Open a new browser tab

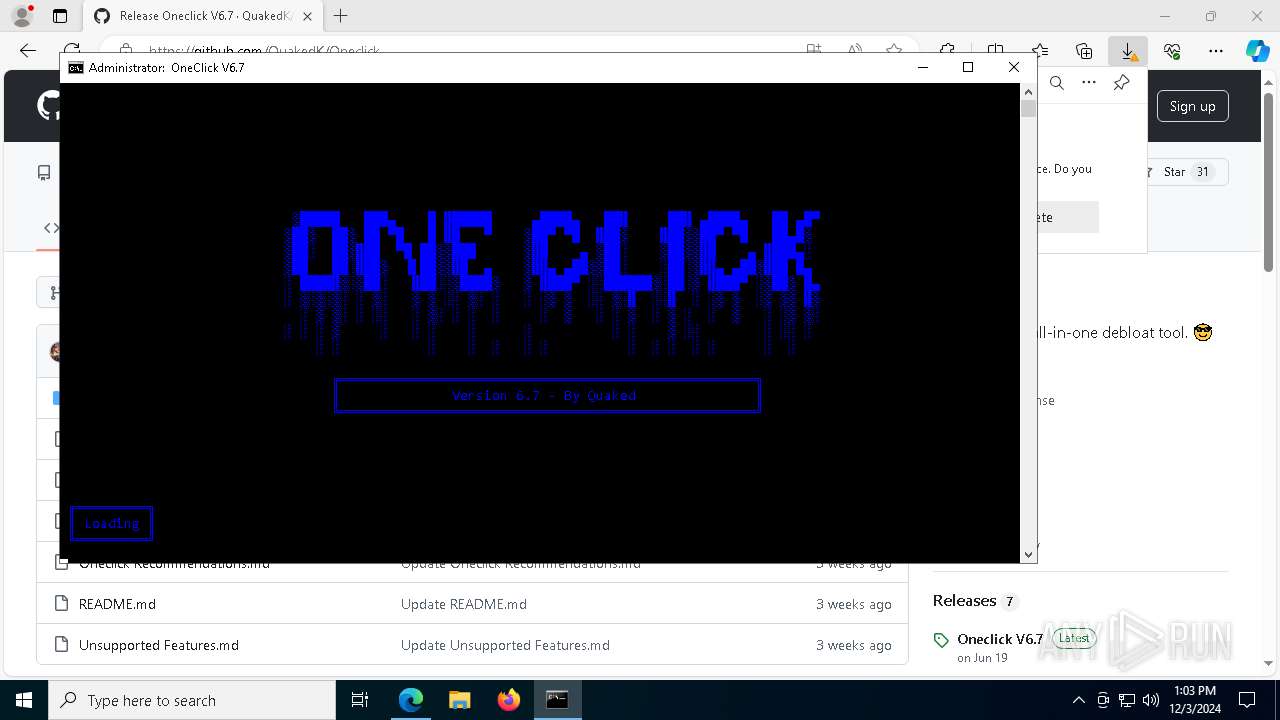tap(341, 16)
